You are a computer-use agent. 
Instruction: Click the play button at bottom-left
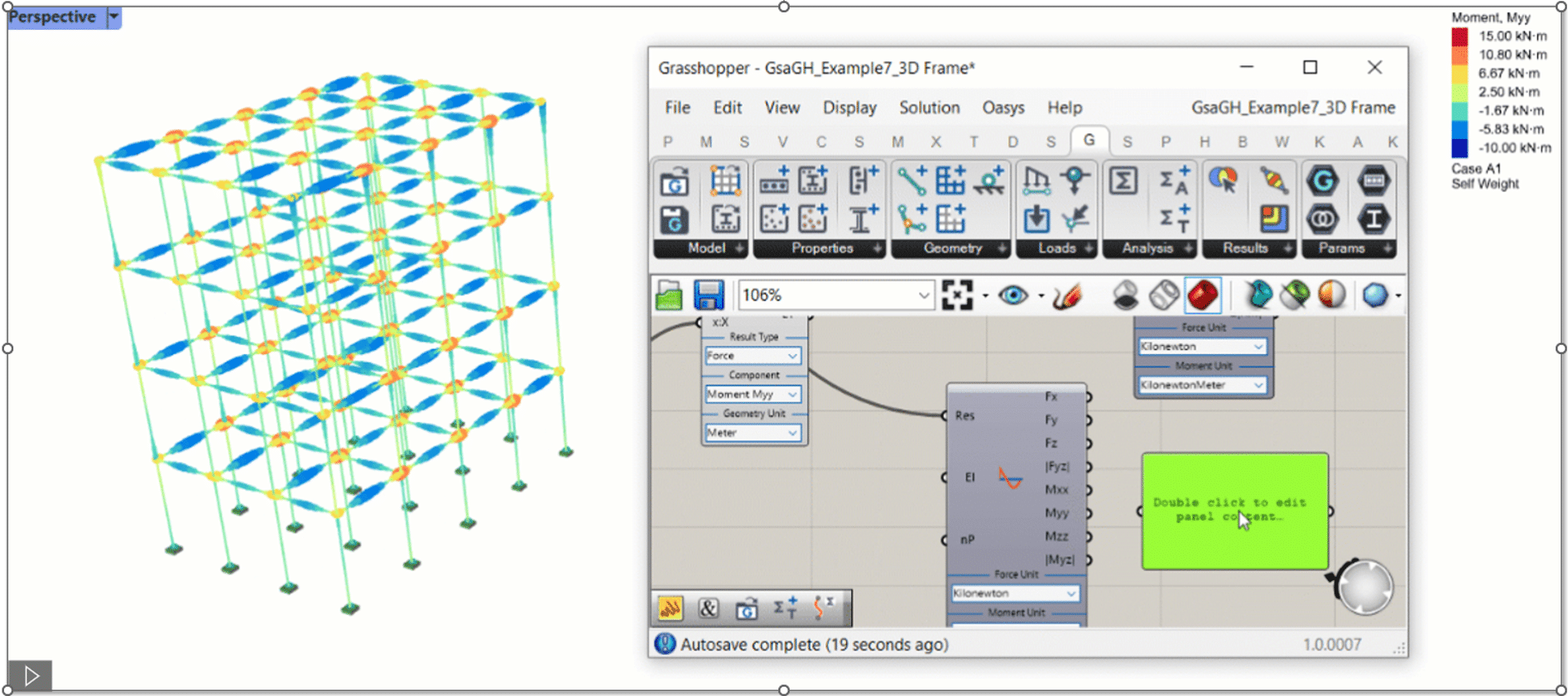point(30,675)
